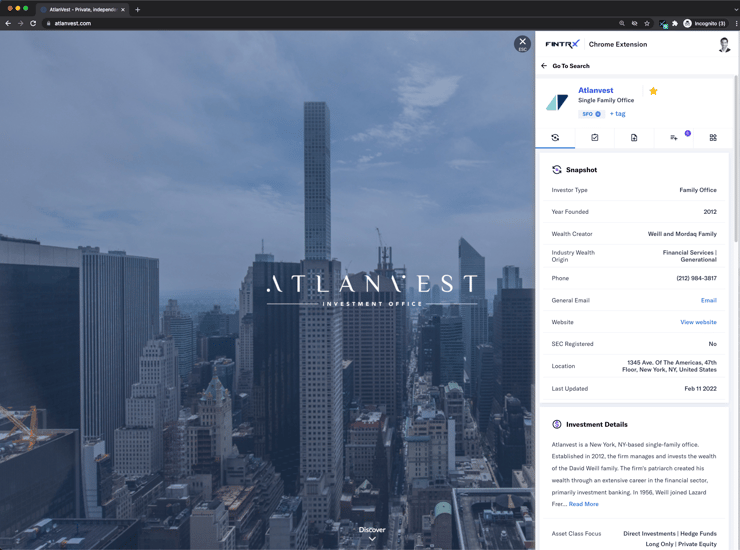Click the phone number (212) 984-3817
The width and height of the screenshot is (740, 550).
(696, 278)
